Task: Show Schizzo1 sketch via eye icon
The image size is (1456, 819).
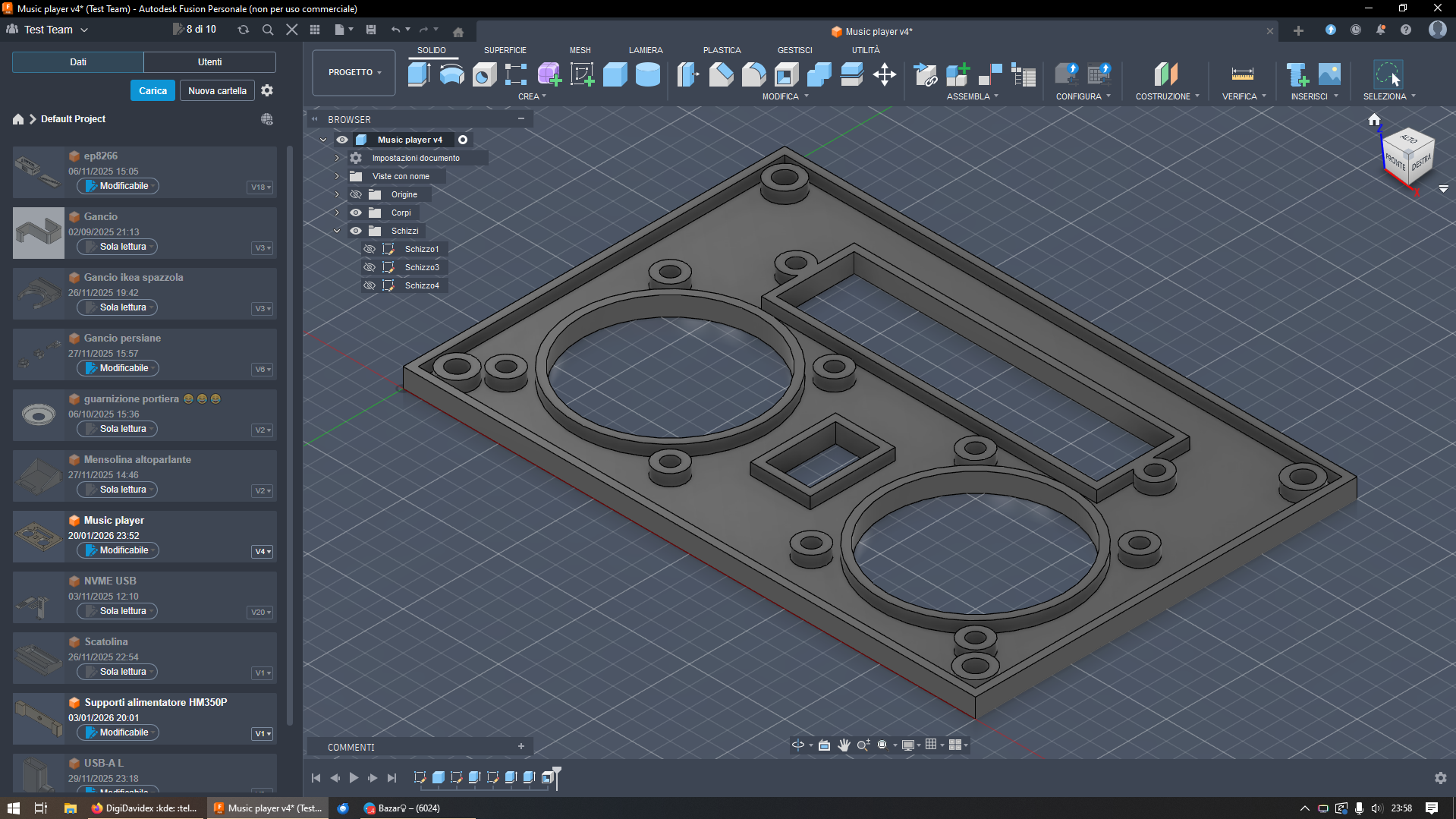Action: tap(370, 249)
